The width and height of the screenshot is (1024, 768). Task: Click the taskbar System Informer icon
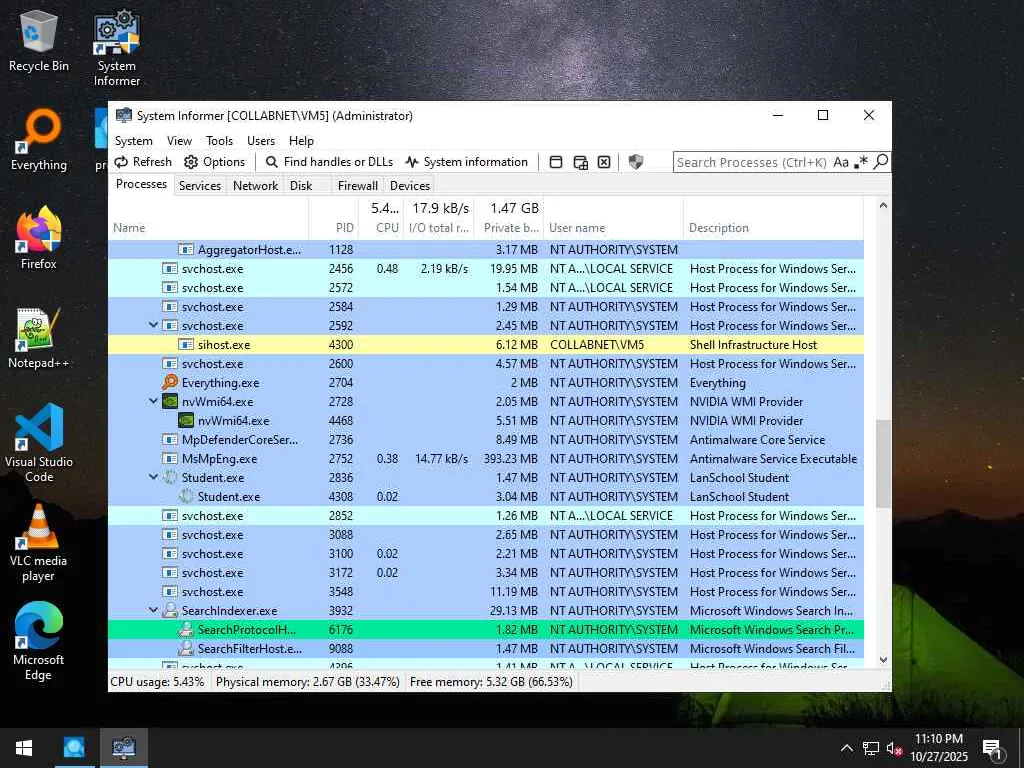coord(124,748)
